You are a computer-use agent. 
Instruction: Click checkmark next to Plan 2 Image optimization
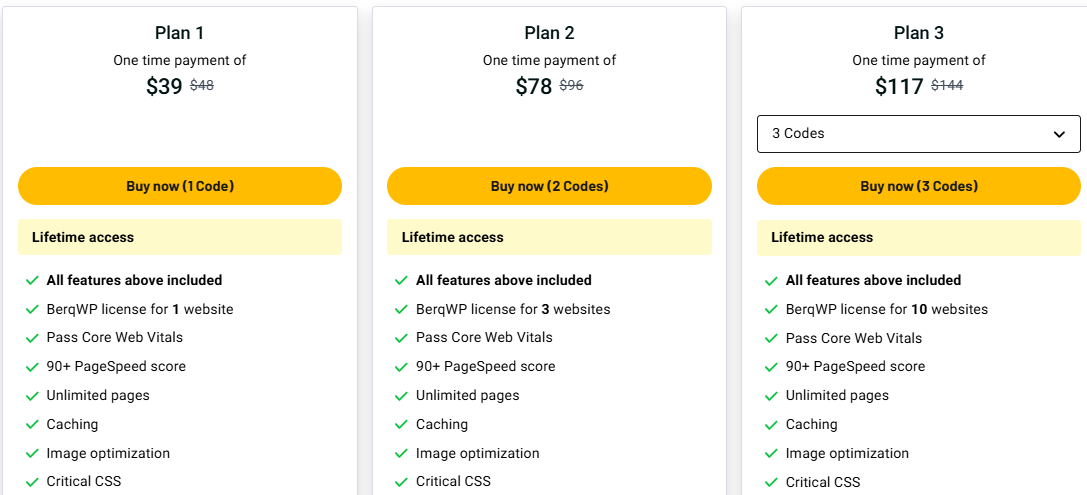[x=401, y=454]
